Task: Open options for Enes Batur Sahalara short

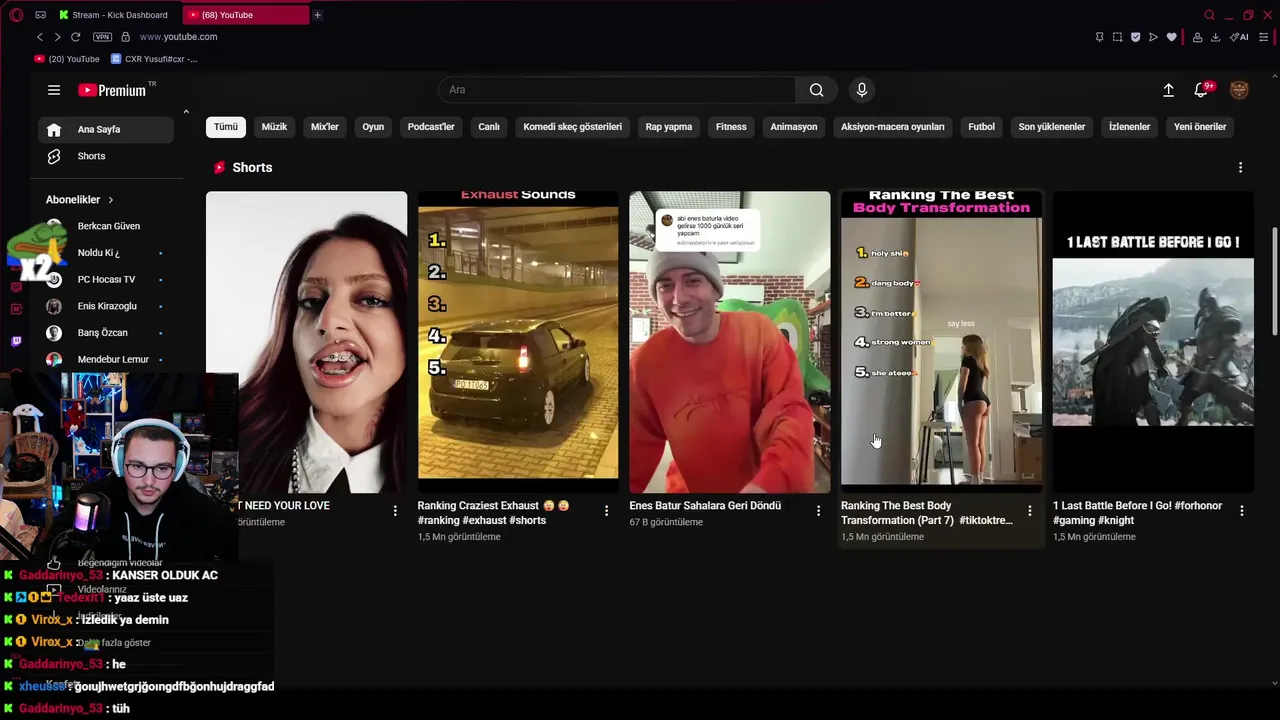Action: pyautogui.click(x=818, y=511)
